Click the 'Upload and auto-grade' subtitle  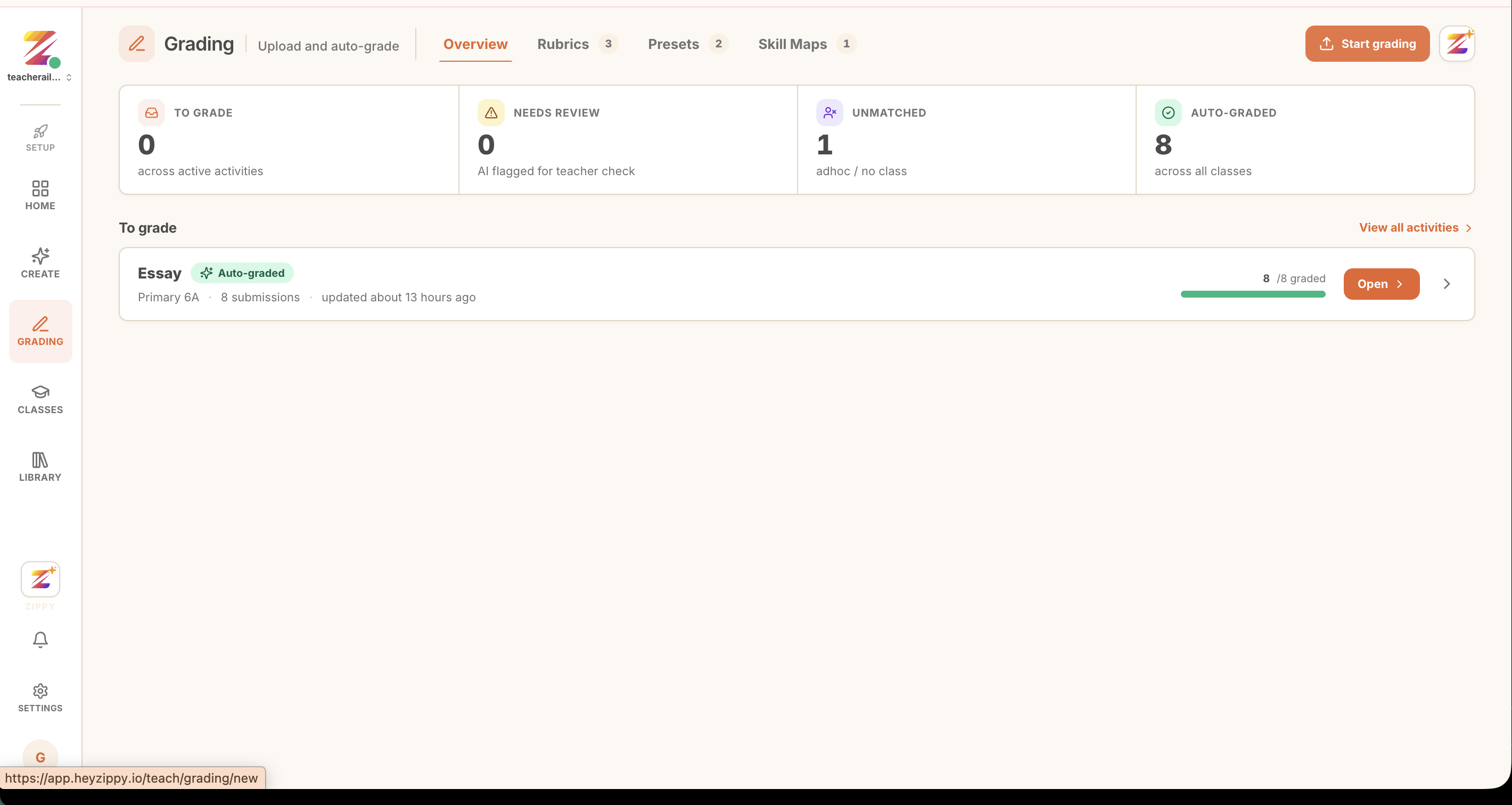pos(328,46)
